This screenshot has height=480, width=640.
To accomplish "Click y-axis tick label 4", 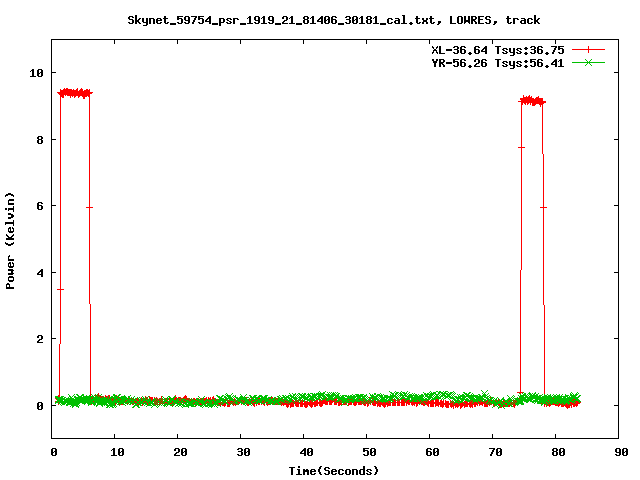I will click(40, 273).
